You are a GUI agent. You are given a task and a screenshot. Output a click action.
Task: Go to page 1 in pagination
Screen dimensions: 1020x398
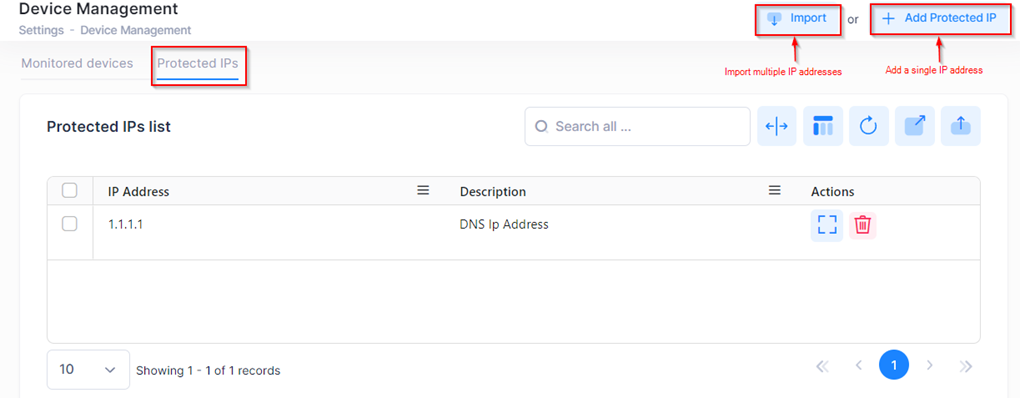point(894,365)
